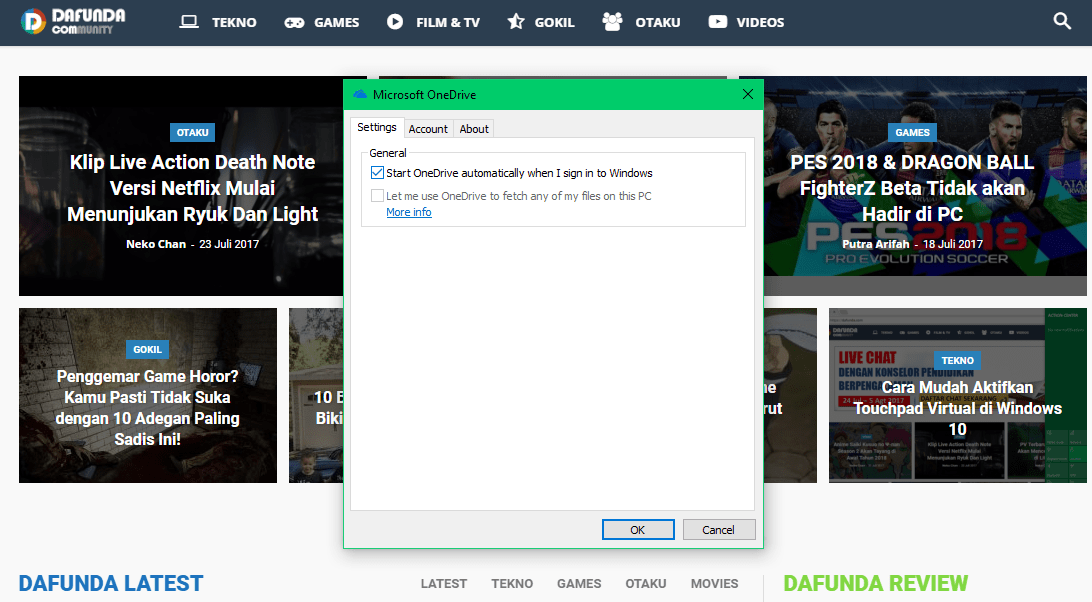Click the laptop icon beside Tekno
The height and width of the screenshot is (602, 1092).
point(189,22)
